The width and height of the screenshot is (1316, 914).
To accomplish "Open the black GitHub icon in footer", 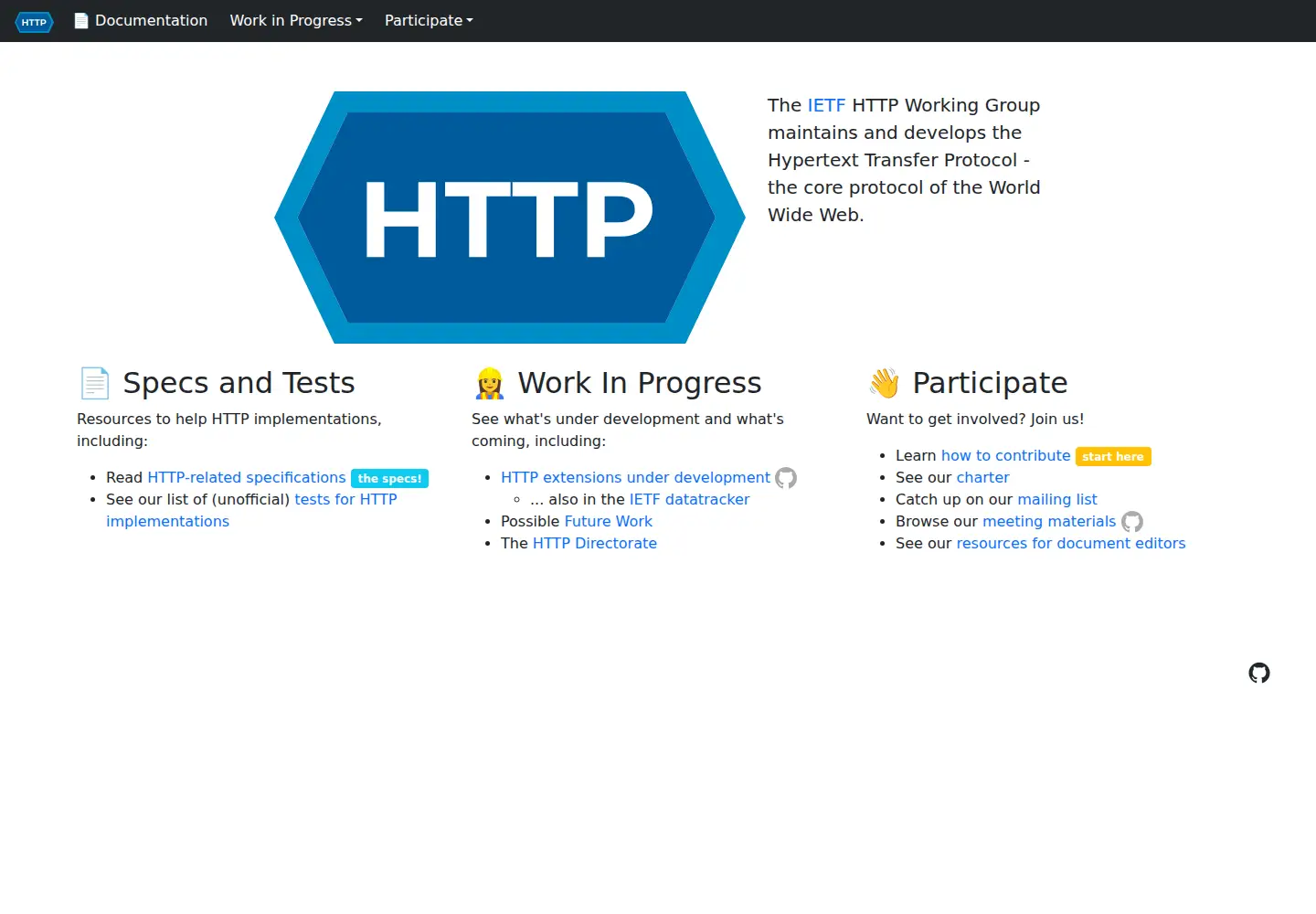I will click(1259, 673).
